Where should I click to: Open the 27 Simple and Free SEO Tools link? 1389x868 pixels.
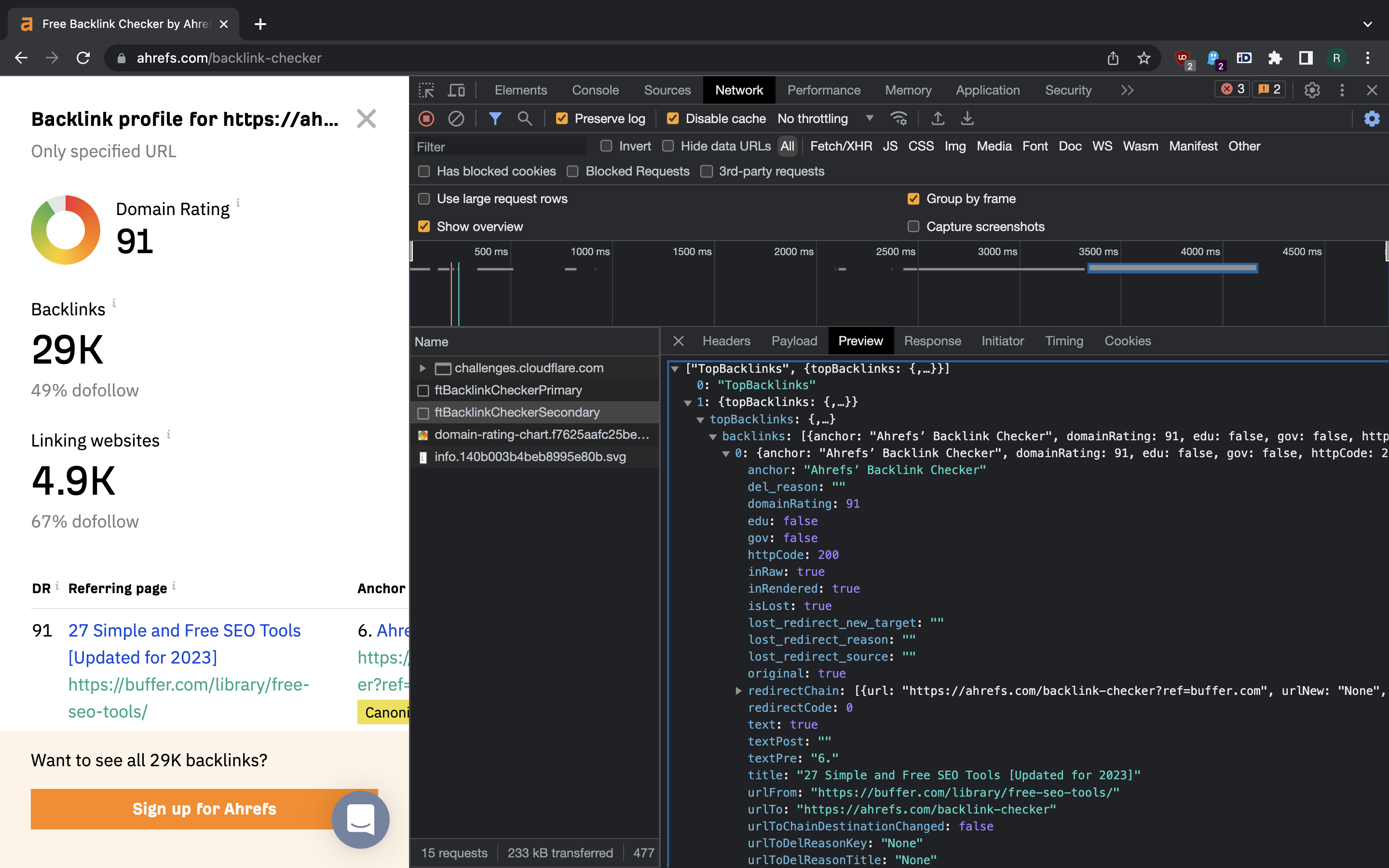pyautogui.click(x=184, y=644)
